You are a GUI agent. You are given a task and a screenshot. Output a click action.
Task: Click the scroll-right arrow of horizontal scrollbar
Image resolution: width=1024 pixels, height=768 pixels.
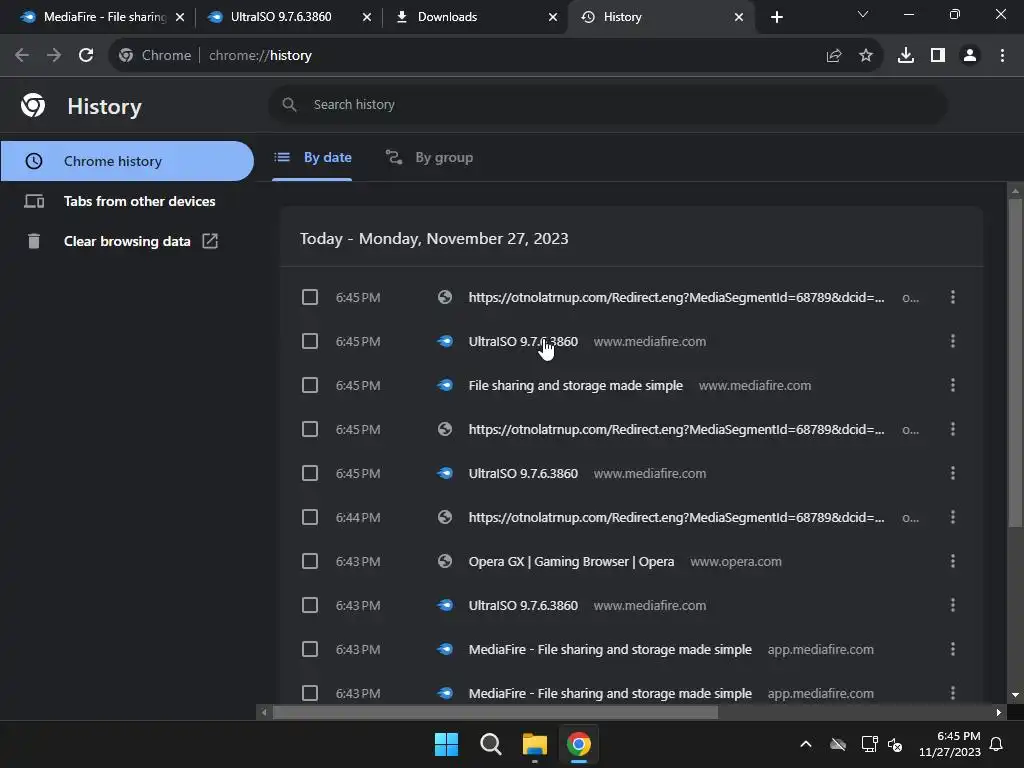(999, 712)
